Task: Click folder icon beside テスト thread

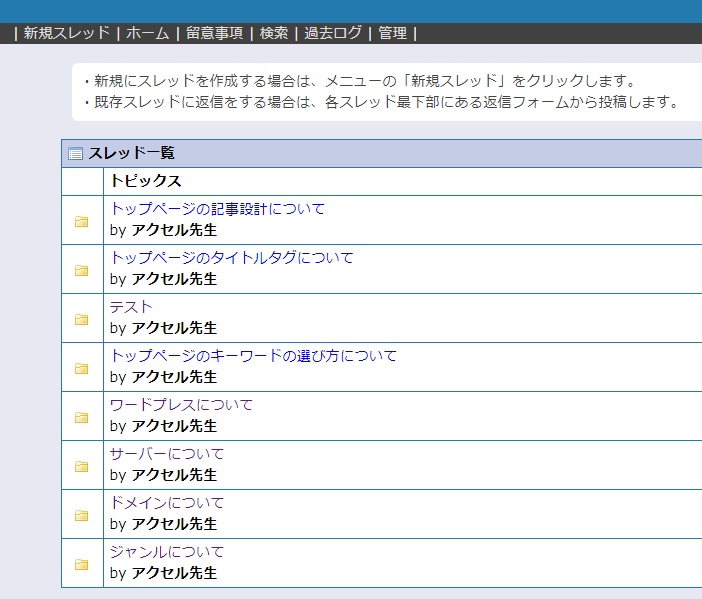Action: point(81,319)
